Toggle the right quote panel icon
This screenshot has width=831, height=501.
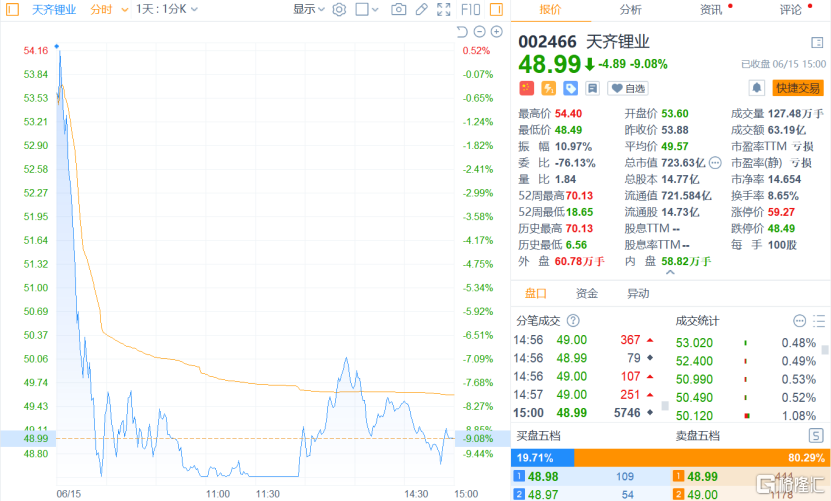[496, 9]
